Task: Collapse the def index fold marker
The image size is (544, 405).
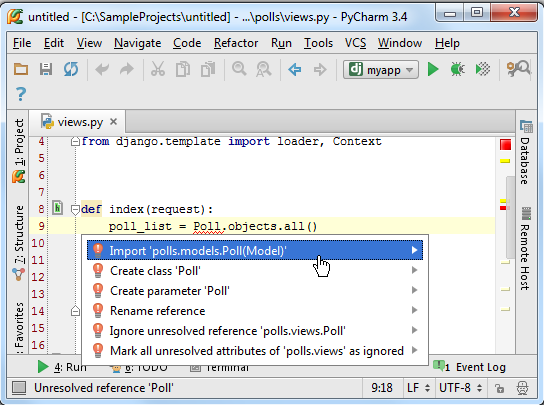Action: [x=75, y=209]
